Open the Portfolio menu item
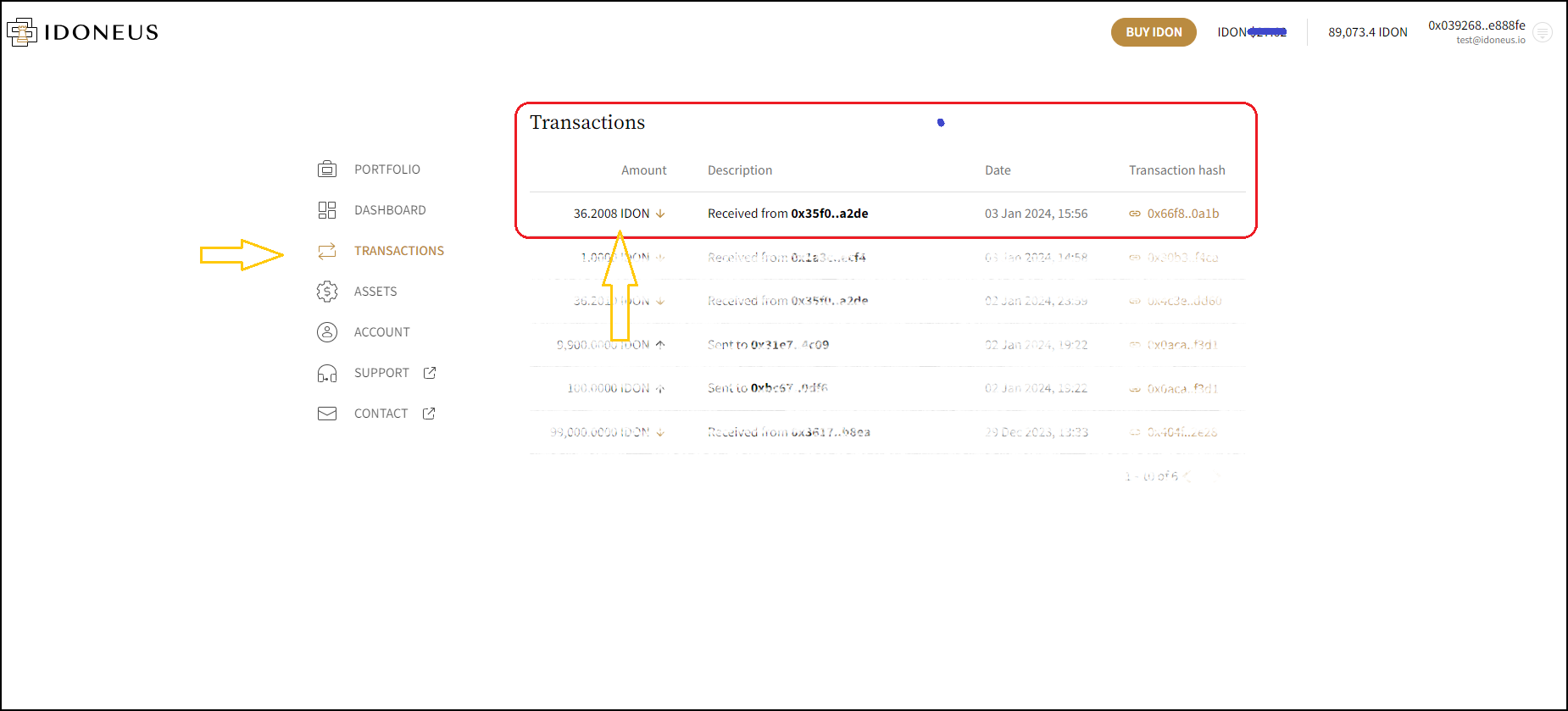The image size is (1568, 711). click(x=386, y=169)
